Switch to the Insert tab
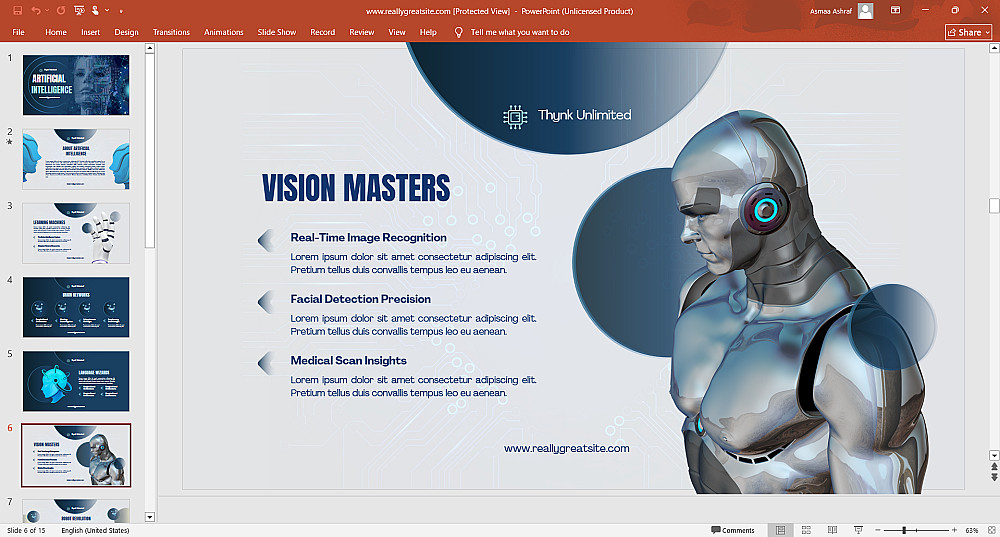Image resolution: width=1000 pixels, height=537 pixels. 91,32
